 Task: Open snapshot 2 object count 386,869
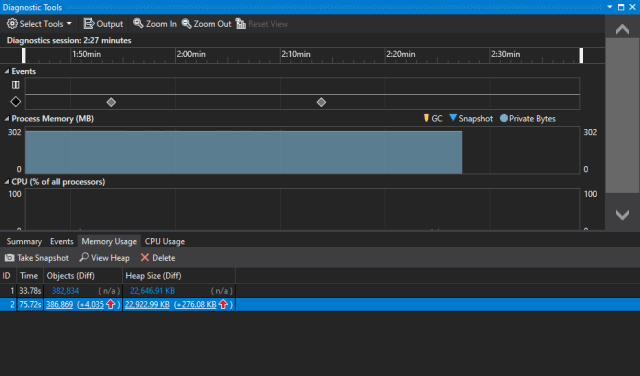click(60, 305)
